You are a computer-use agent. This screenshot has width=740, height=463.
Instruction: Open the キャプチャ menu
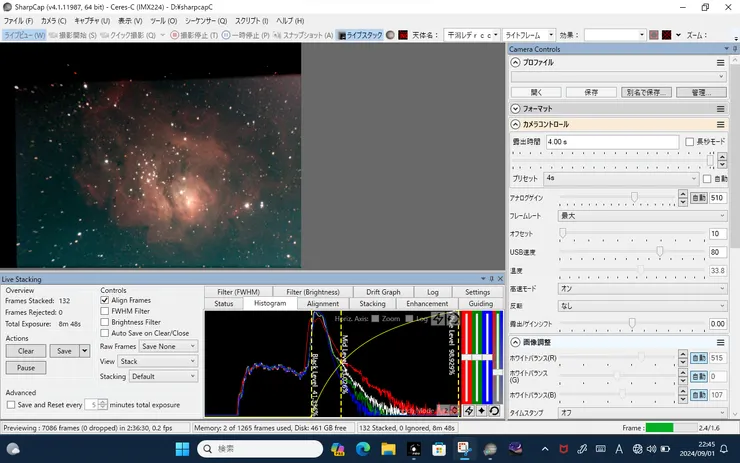[x=92, y=20]
